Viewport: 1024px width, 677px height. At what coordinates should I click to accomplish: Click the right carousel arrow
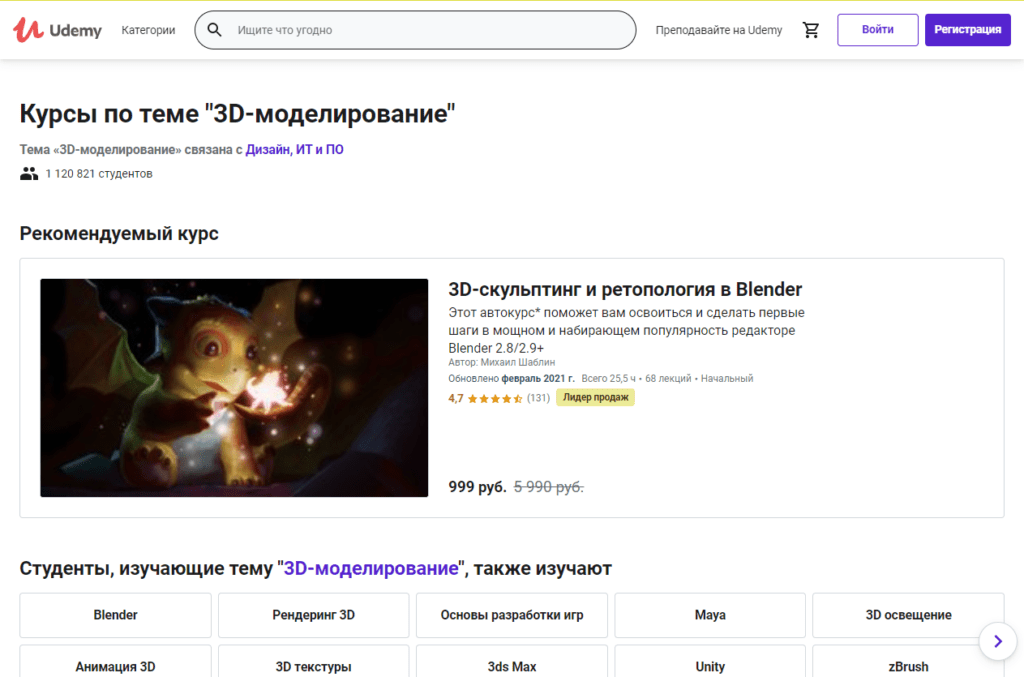pyautogui.click(x=997, y=641)
